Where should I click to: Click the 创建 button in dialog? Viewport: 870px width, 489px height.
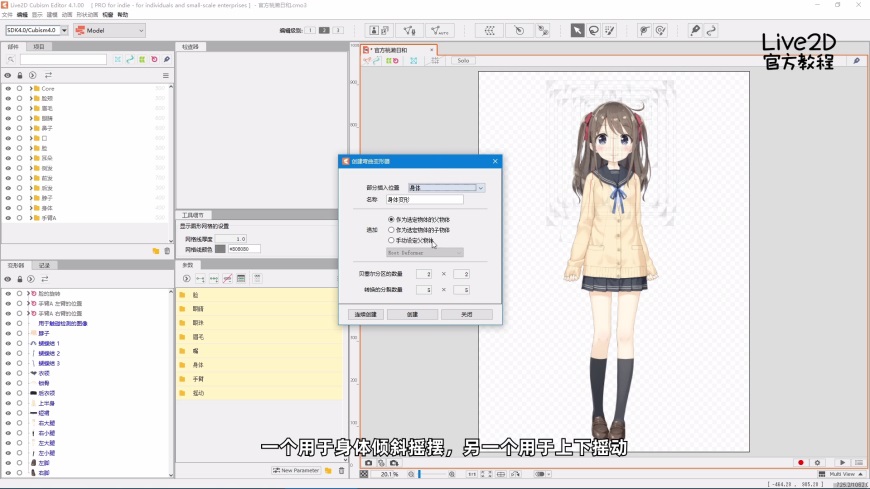[412, 314]
